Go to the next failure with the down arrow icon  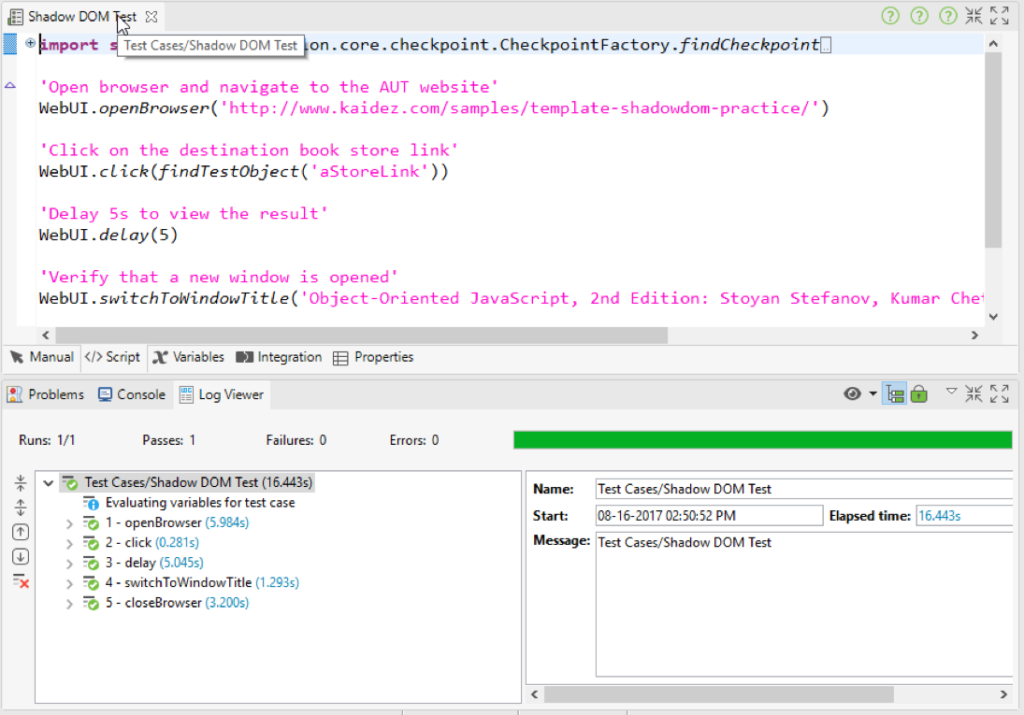(x=20, y=556)
